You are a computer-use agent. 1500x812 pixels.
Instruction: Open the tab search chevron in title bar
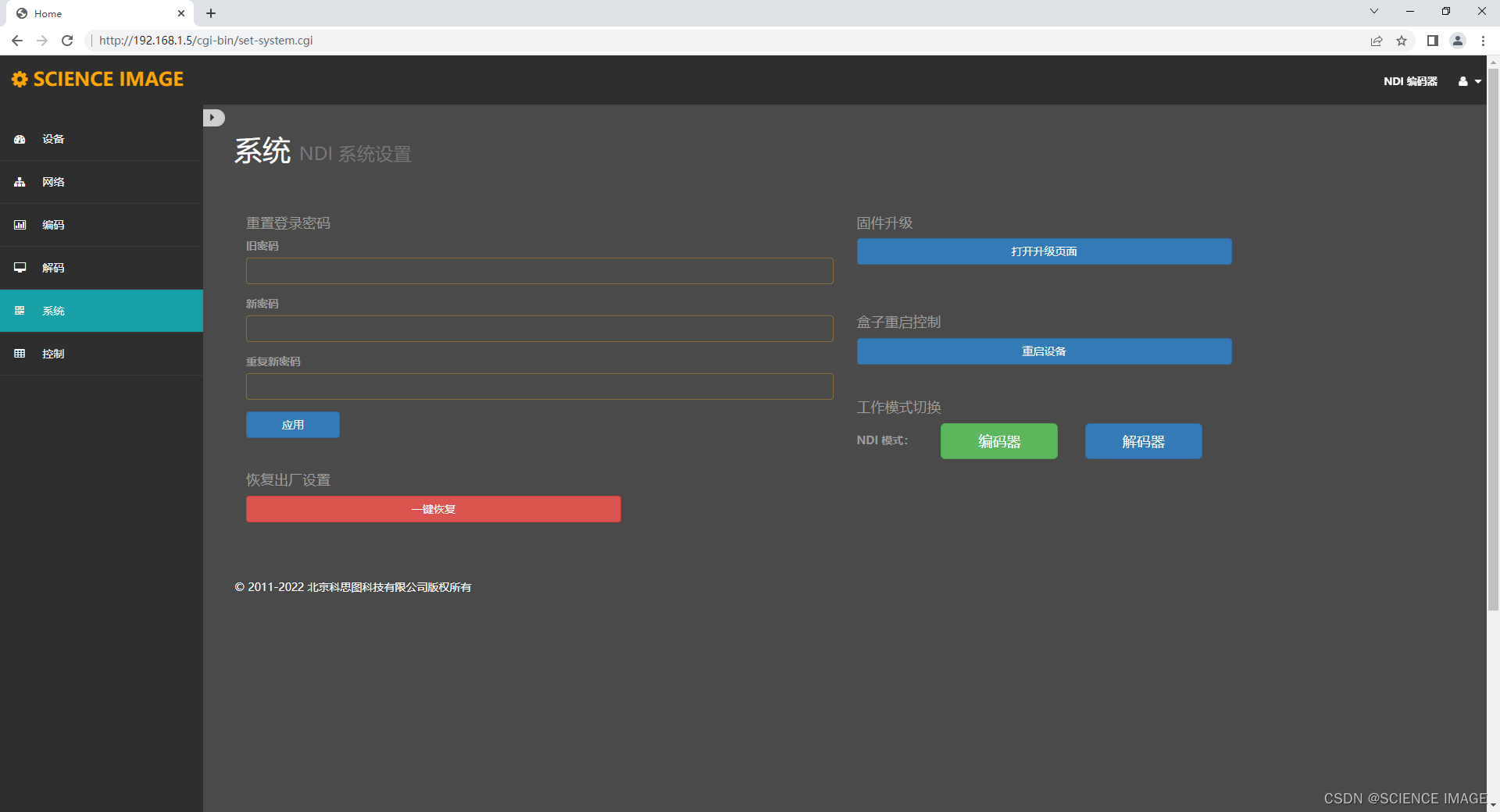[1374, 11]
